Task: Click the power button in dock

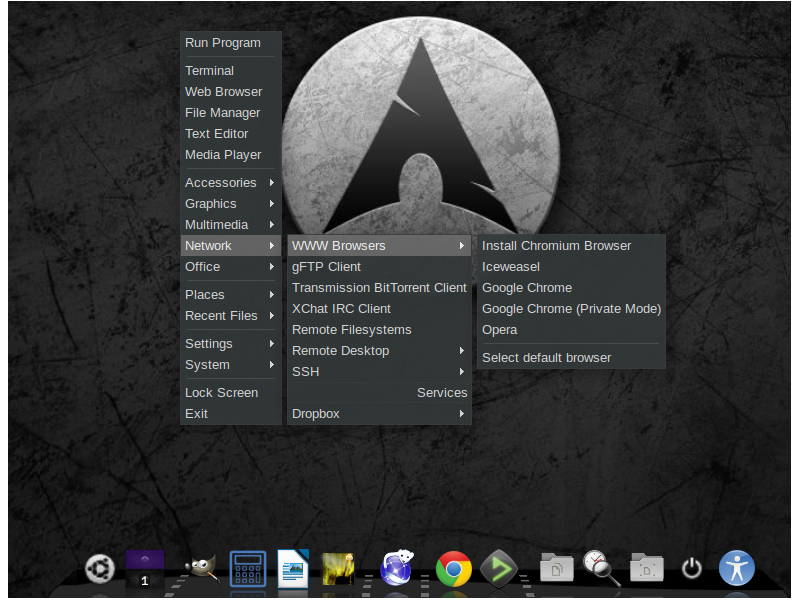Action: pos(692,568)
